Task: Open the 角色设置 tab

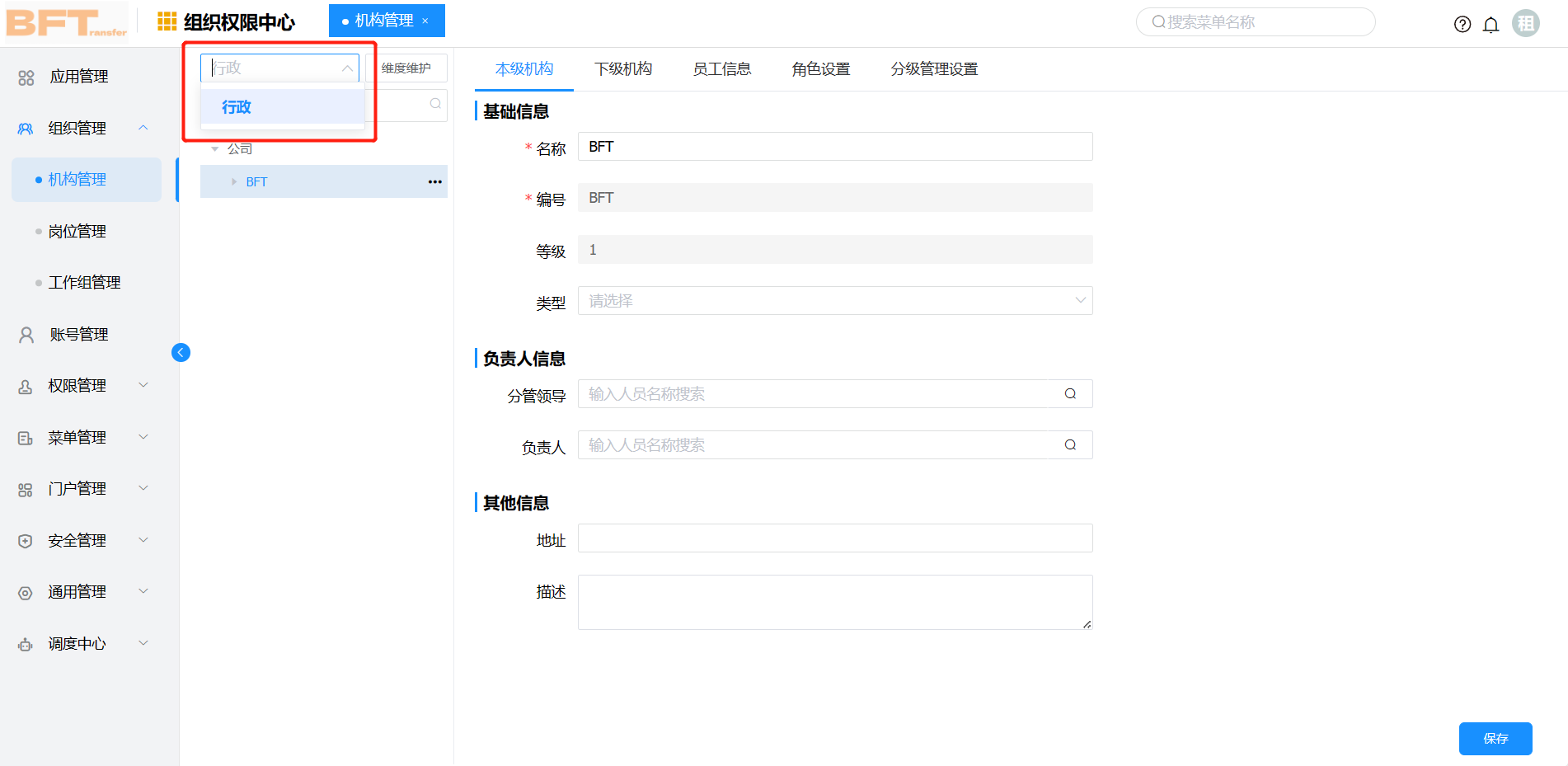Action: click(x=820, y=69)
